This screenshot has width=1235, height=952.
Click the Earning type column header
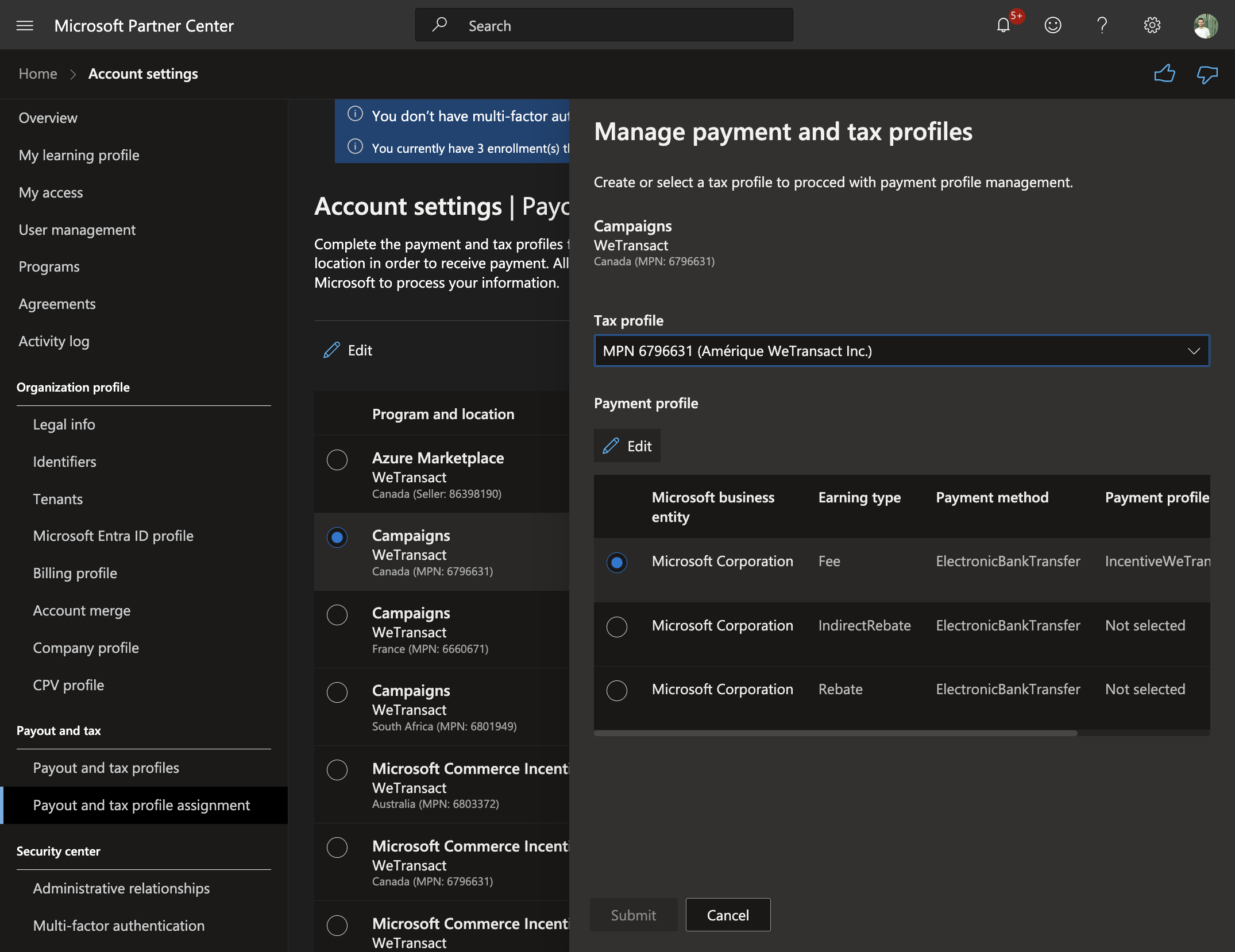[x=859, y=497]
